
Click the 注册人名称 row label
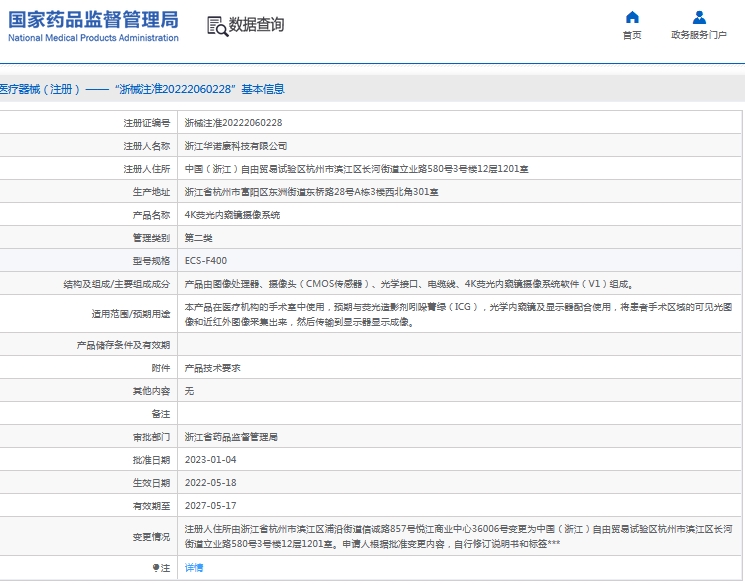coord(146,146)
